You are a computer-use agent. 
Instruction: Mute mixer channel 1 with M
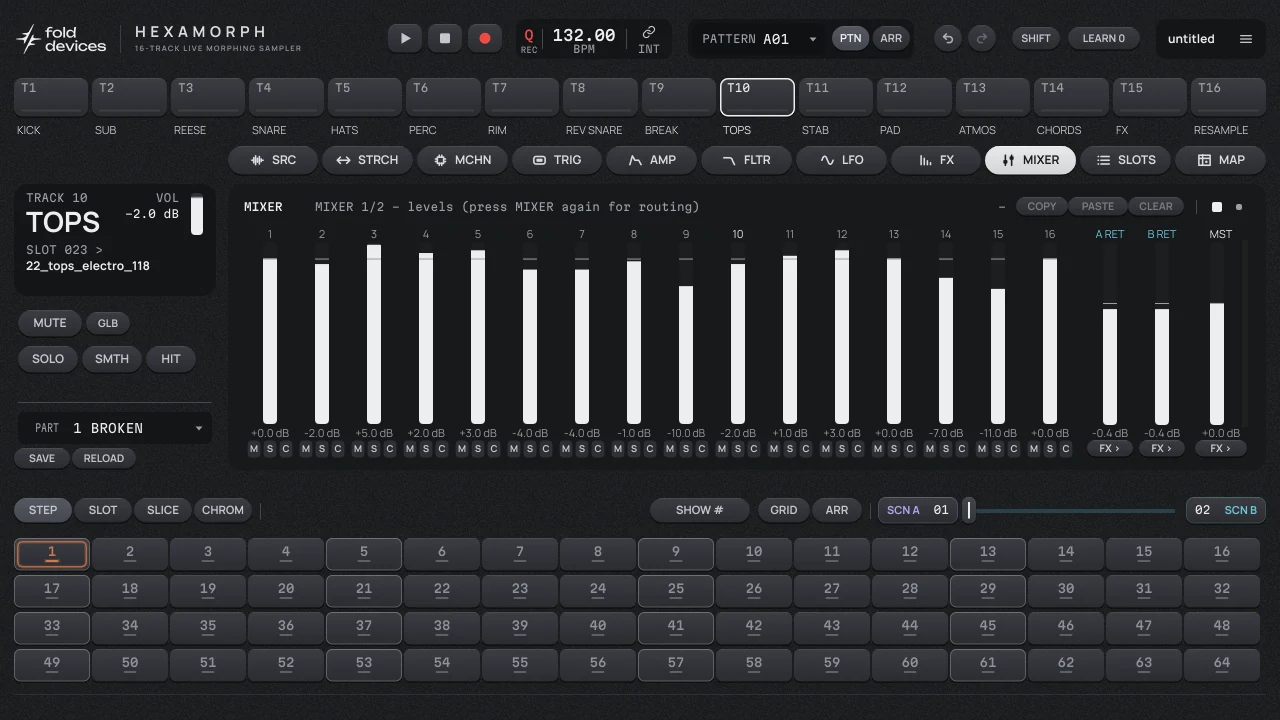click(254, 449)
